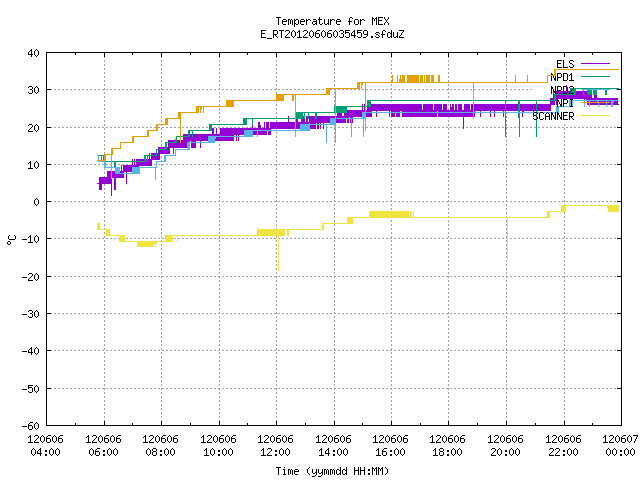640x480 pixels.
Task: Click the x-axis tick label 120606 22:00
Action: click(564, 446)
